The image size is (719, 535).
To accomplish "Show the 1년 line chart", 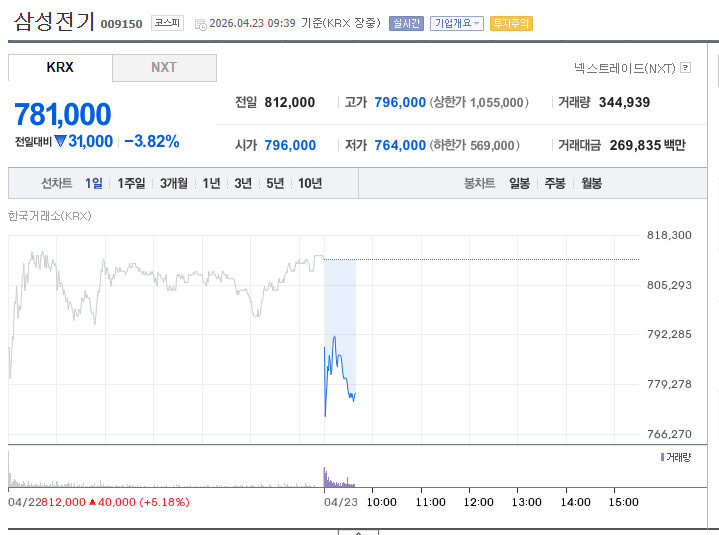I will (x=211, y=183).
